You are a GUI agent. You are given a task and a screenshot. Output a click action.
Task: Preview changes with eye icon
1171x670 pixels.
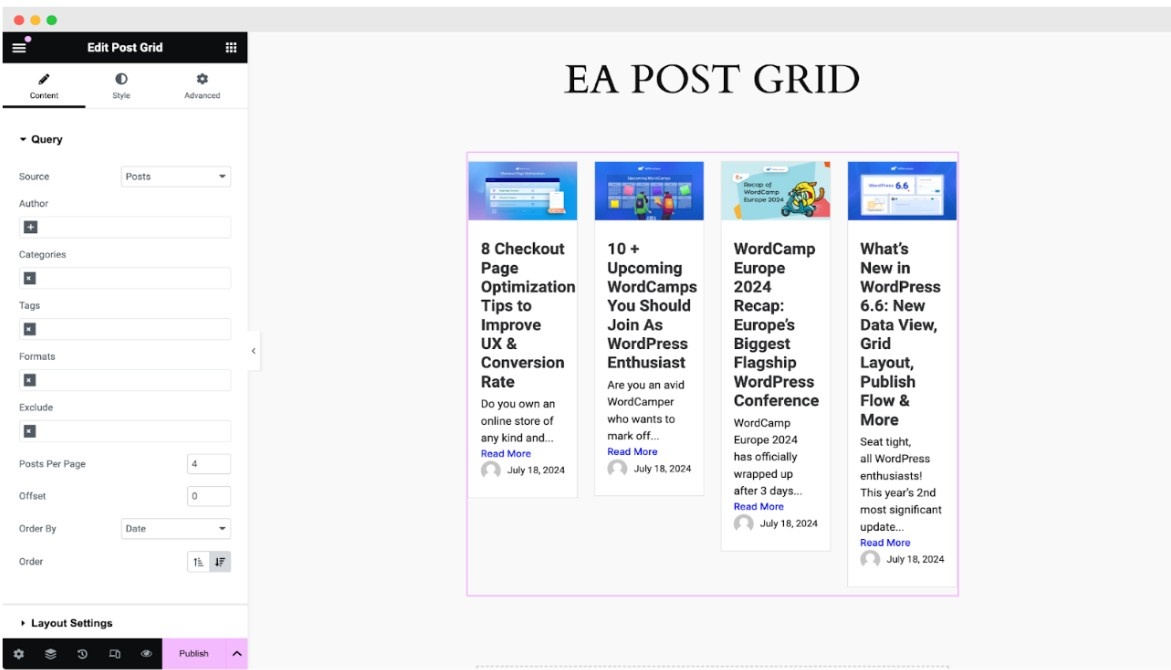tap(146, 653)
